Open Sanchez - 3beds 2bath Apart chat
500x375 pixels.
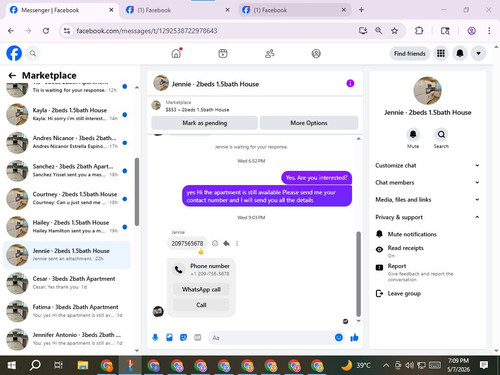(x=67, y=170)
